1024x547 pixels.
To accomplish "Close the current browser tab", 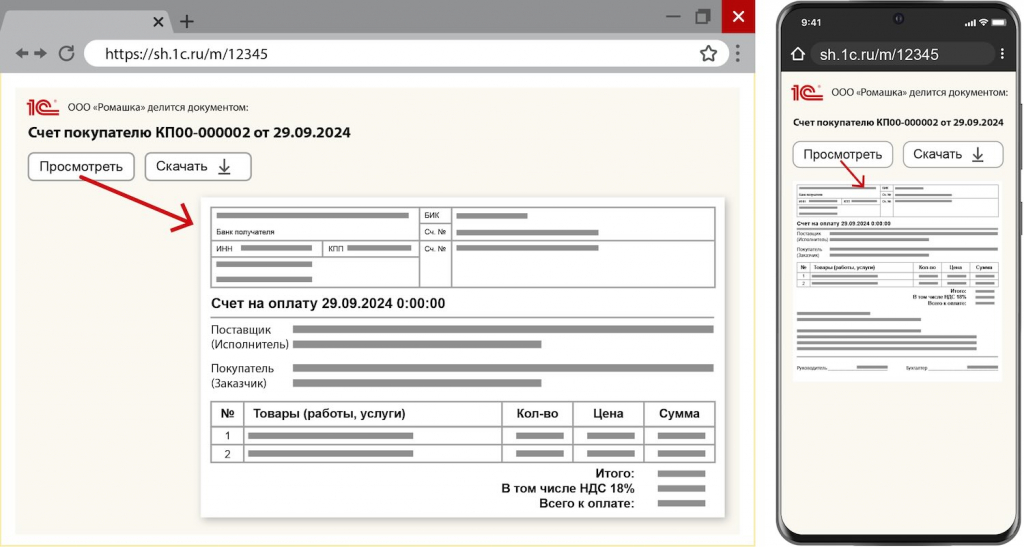I will coord(158,22).
